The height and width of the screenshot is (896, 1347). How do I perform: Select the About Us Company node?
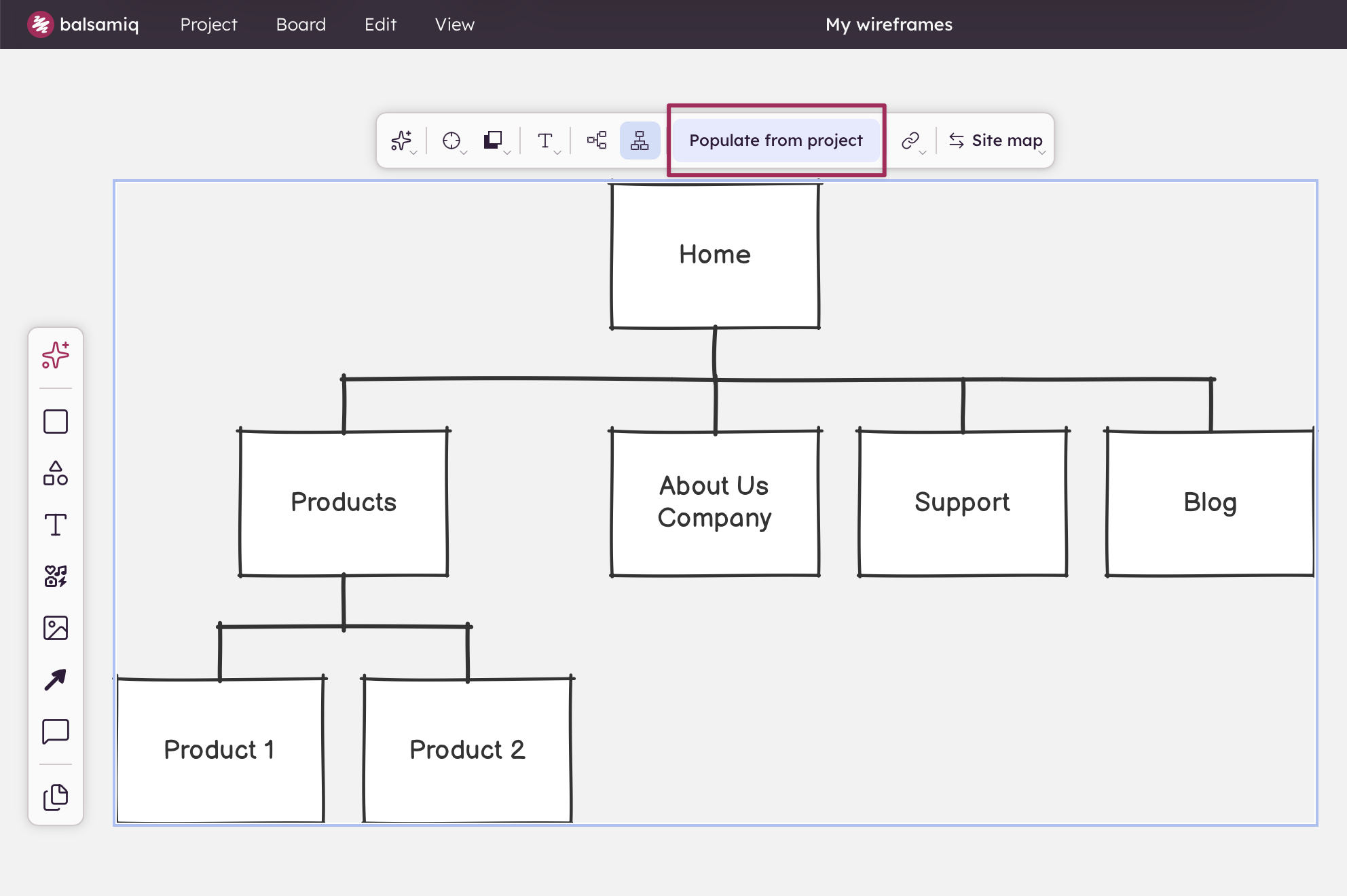(715, 502)
